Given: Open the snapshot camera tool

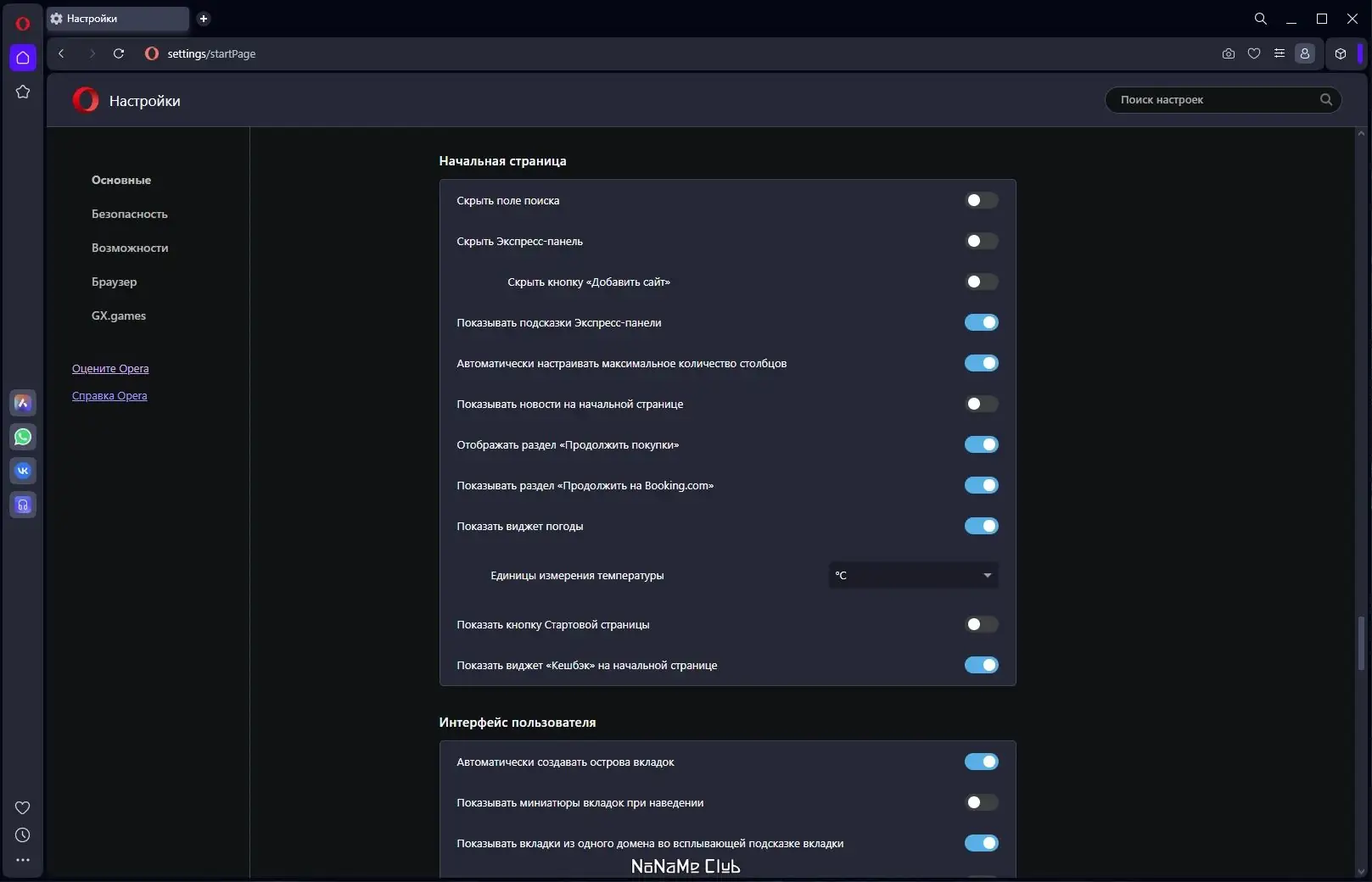Looking at the screenshot, I should [1228, 53].
